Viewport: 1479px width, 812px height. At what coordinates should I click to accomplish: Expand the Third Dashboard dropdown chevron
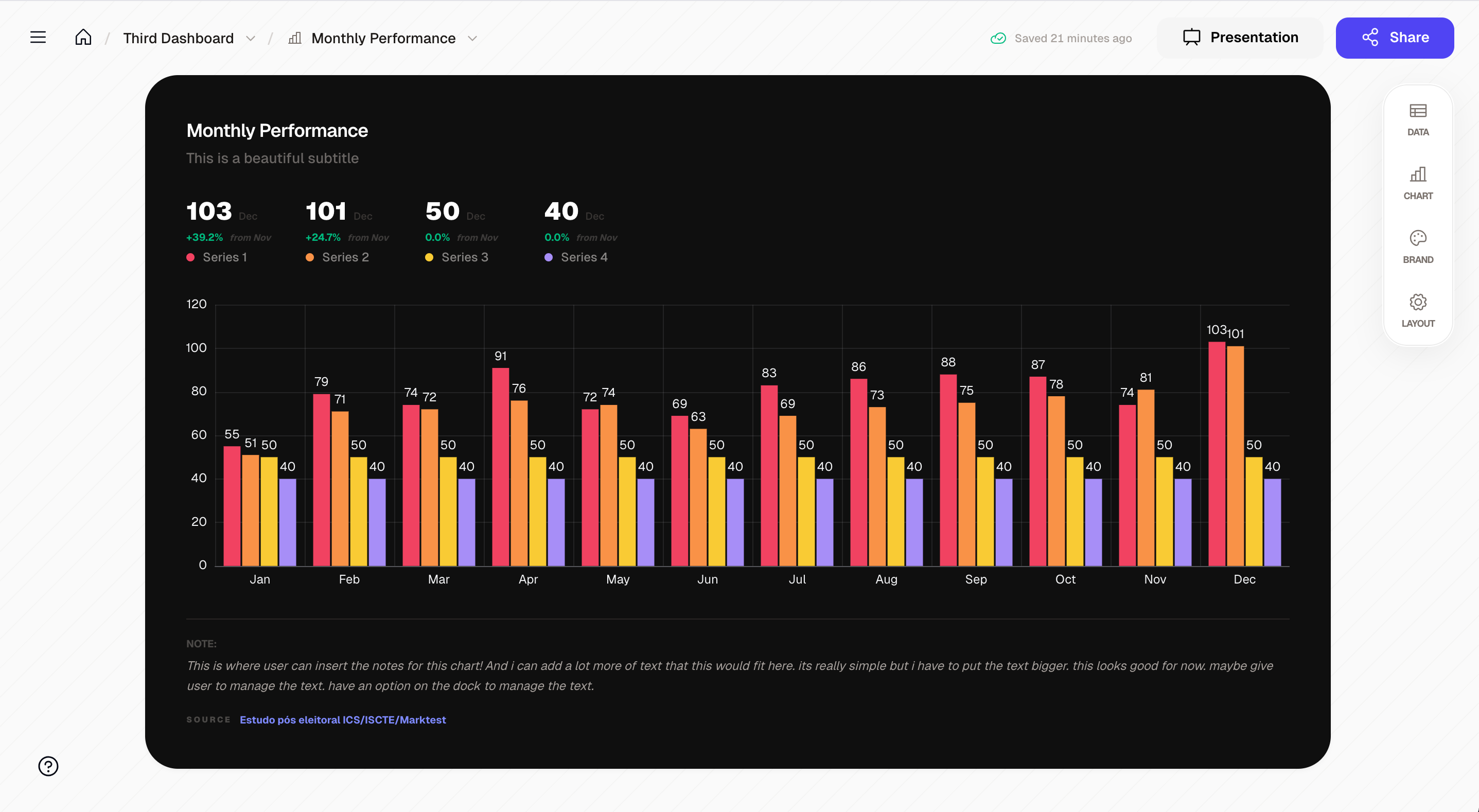tap(250, 39)
